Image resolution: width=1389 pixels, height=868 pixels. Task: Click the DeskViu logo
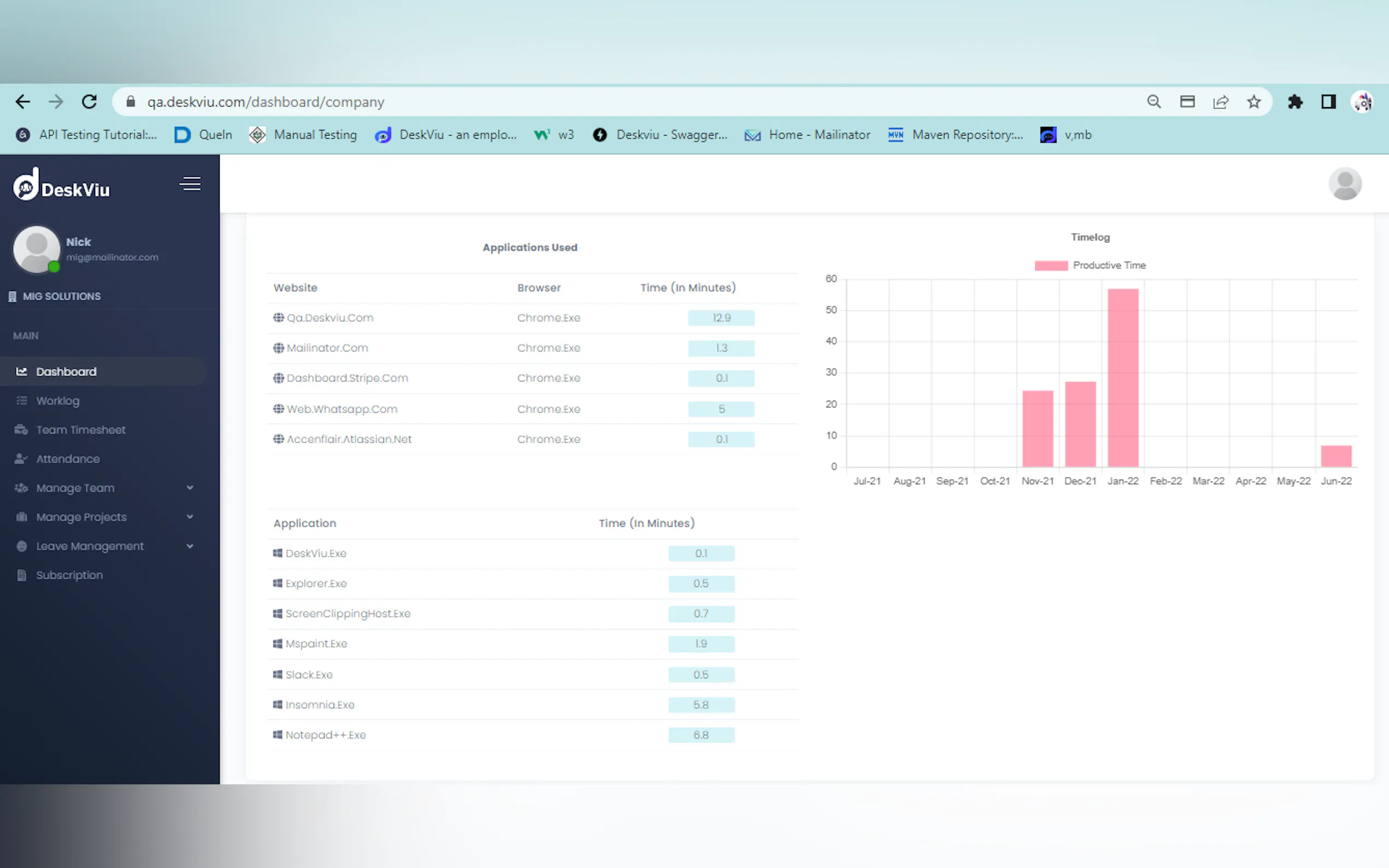[61, 185]
